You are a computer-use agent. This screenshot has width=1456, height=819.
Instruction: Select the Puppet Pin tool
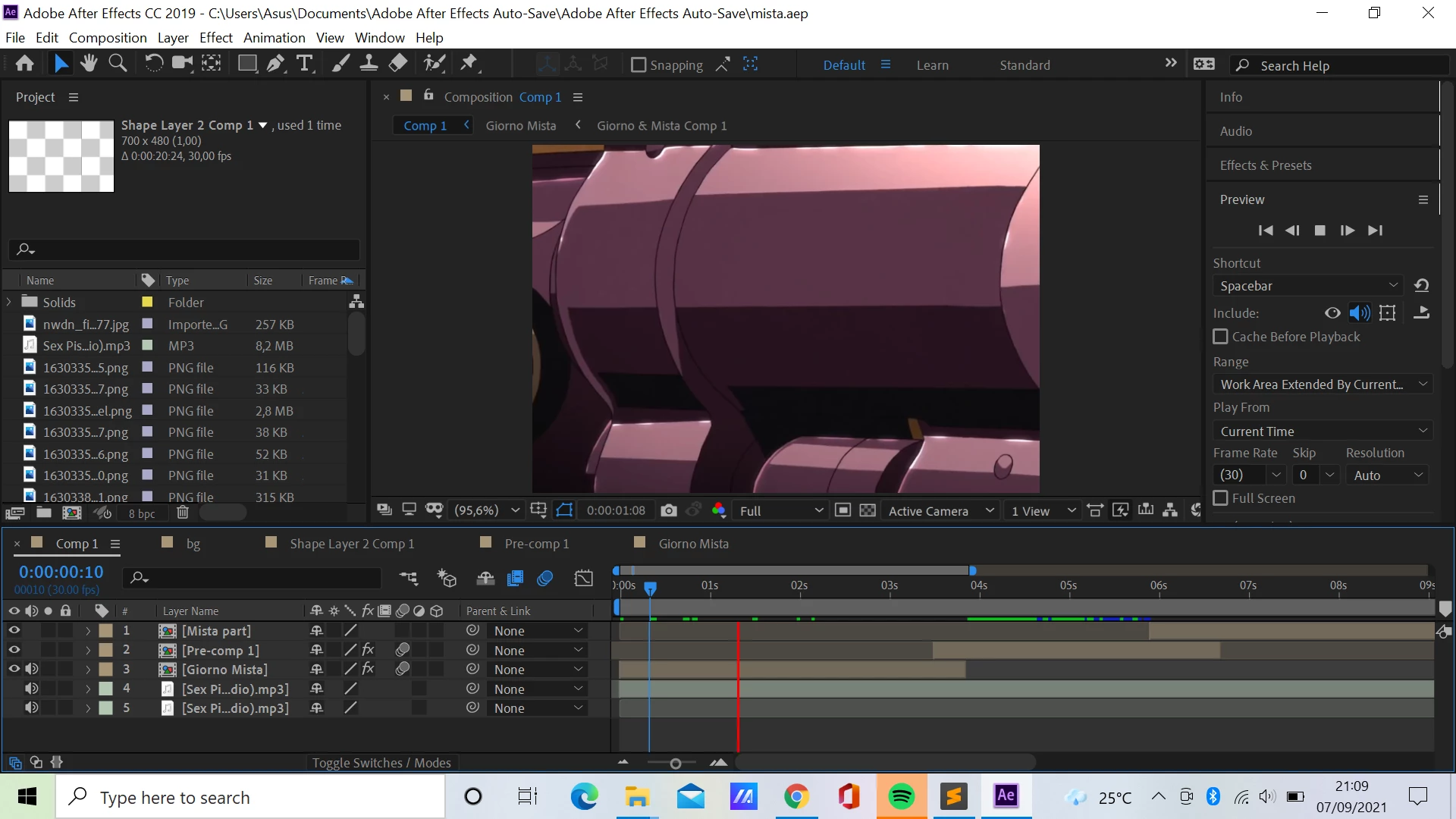point(469,64)
